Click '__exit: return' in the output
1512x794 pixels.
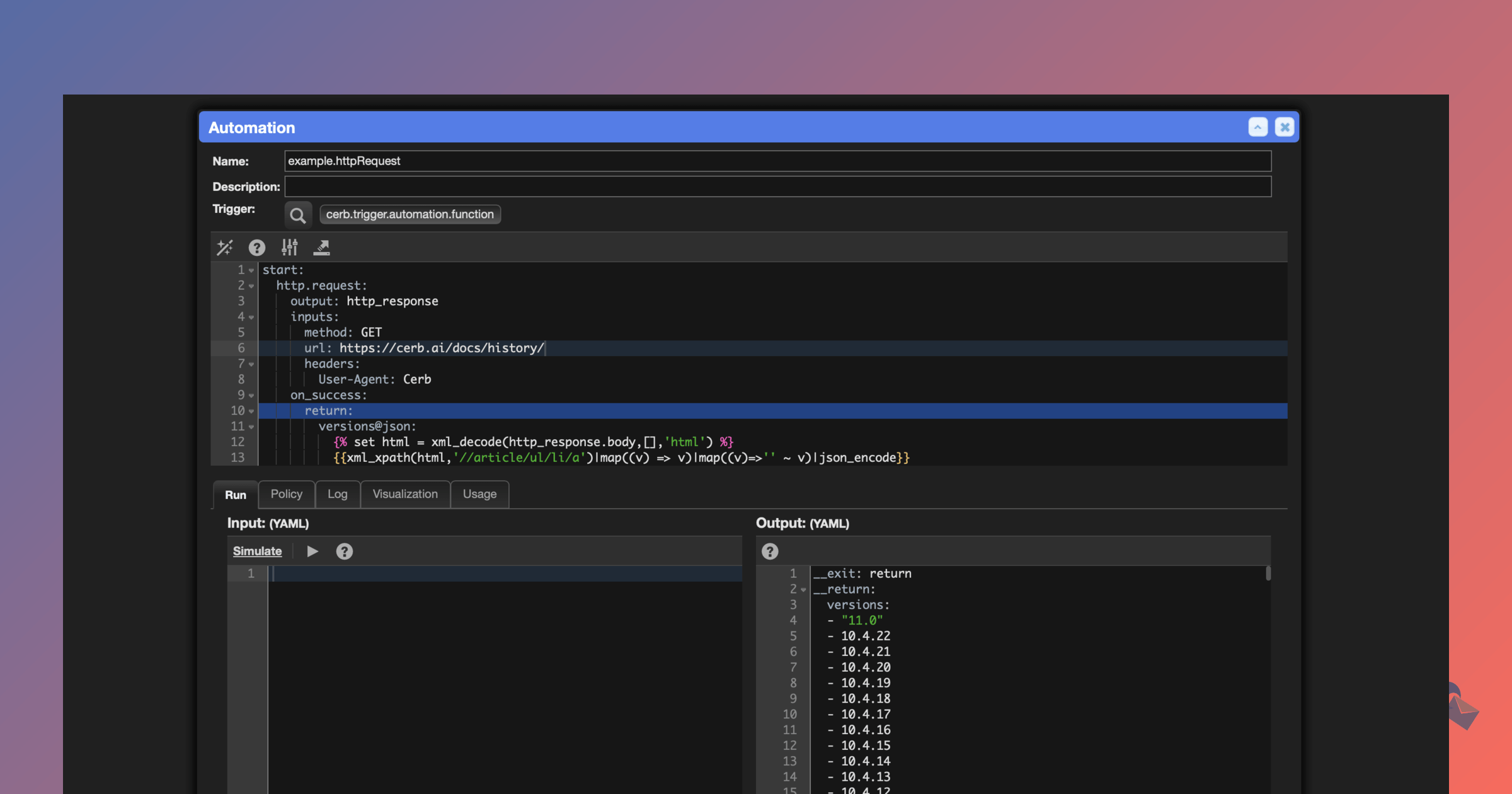coord(862,573)
